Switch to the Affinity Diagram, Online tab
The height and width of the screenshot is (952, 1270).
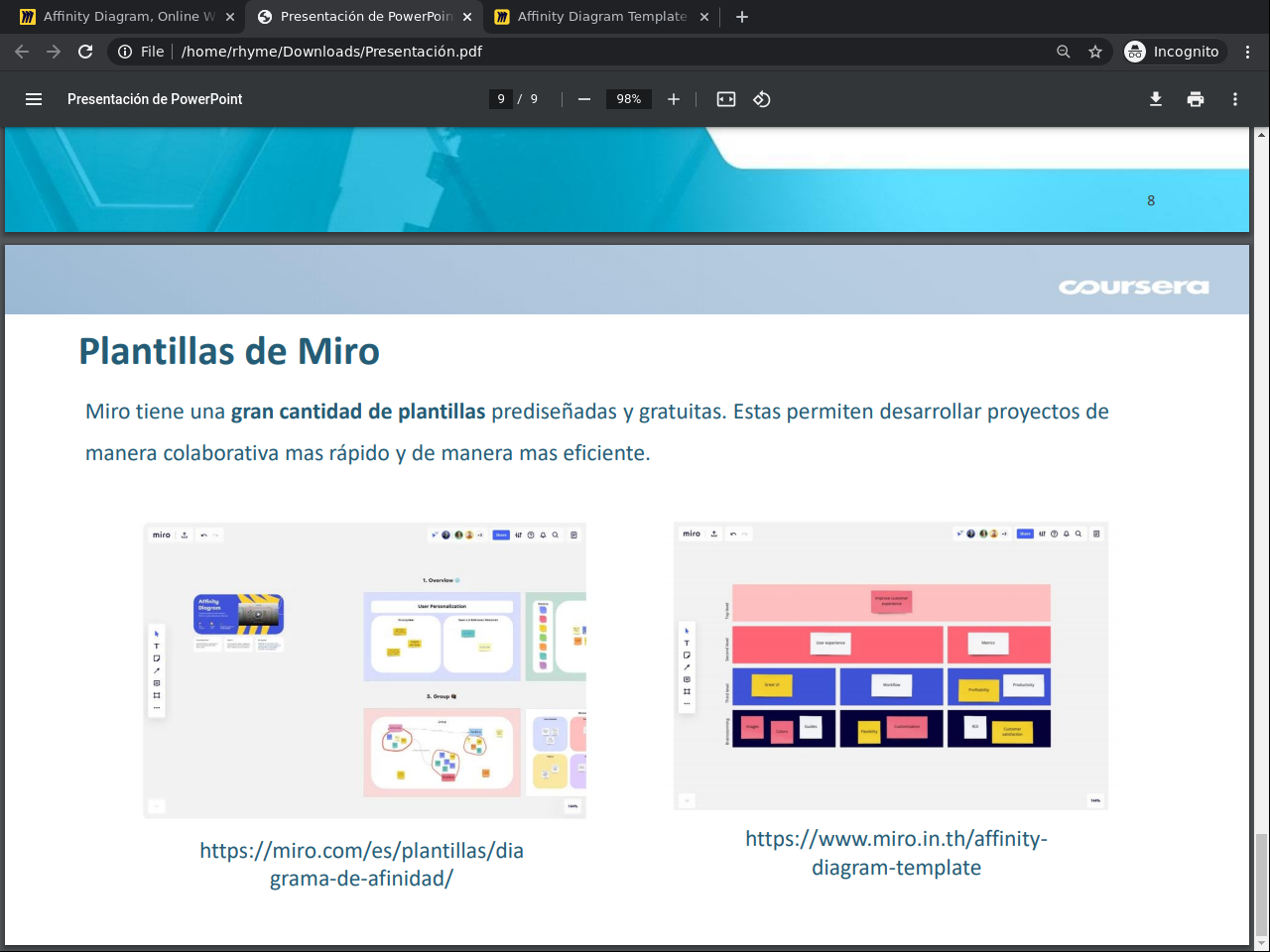[x=129, y=17]
